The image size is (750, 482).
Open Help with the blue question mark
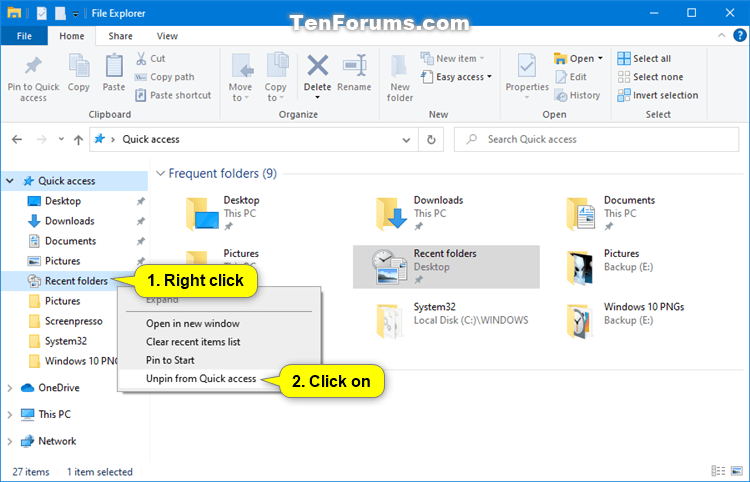pos(739,35)
